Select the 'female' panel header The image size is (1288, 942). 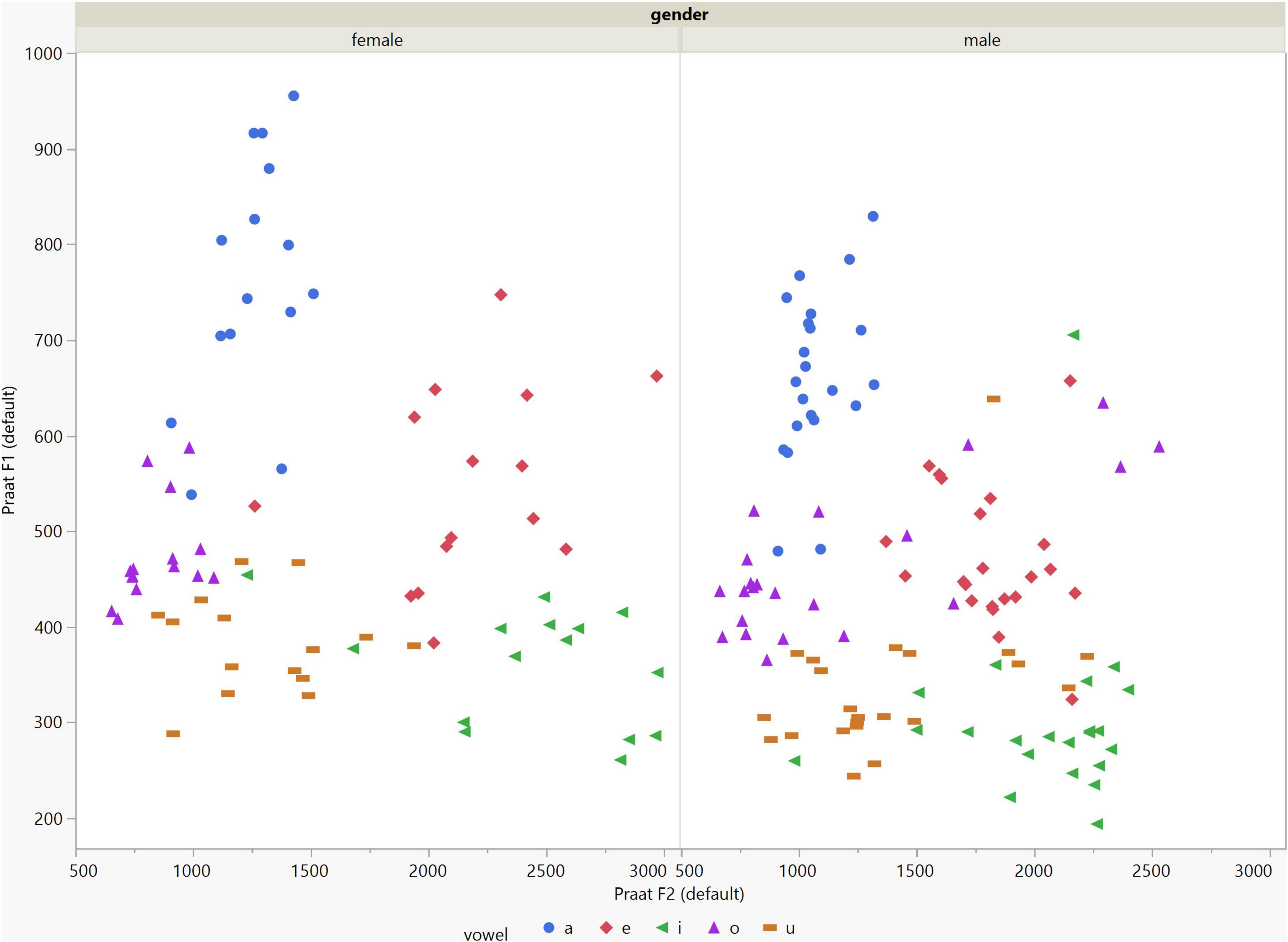point(377,40)
